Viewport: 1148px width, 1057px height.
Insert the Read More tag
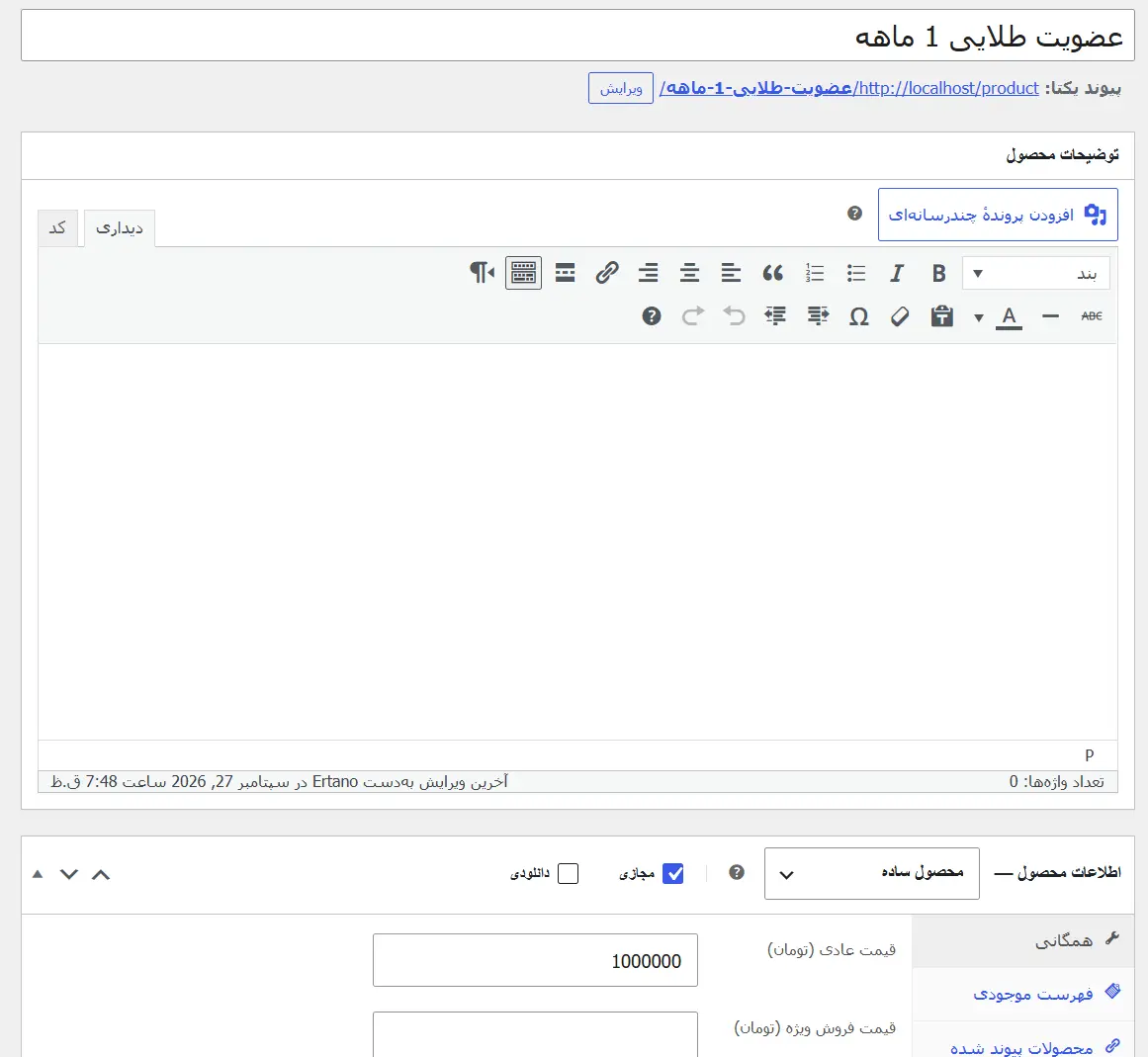pyautogui.click(x=566, y=273)
